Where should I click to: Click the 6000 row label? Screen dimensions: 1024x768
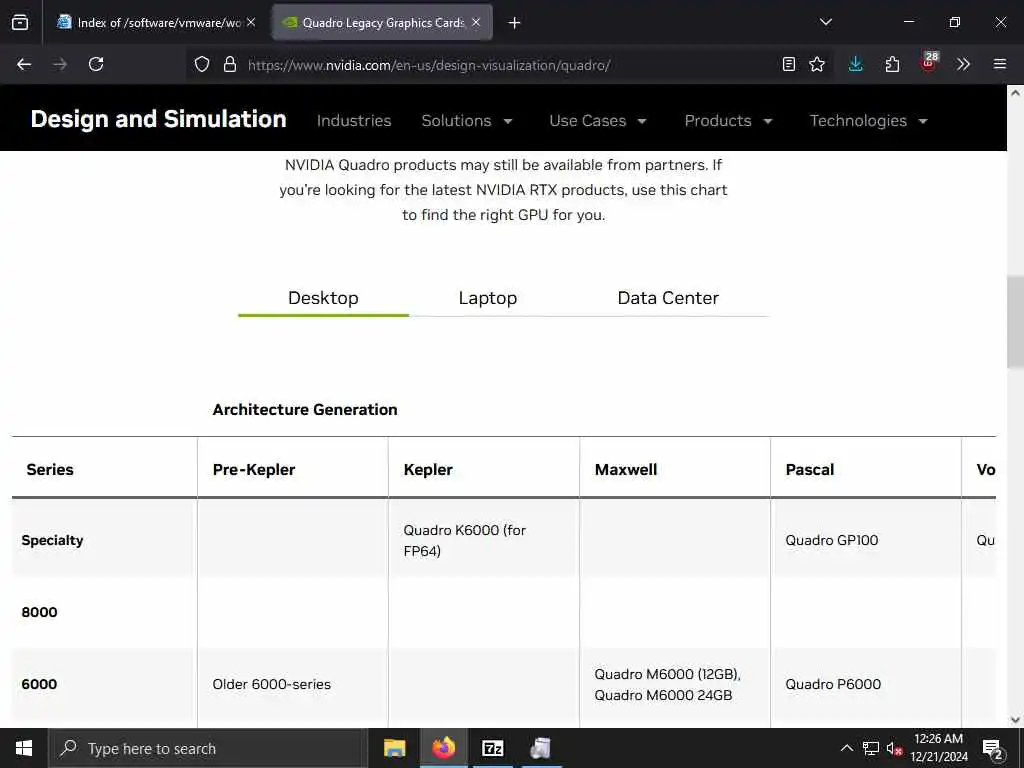[x=39, y=684]
